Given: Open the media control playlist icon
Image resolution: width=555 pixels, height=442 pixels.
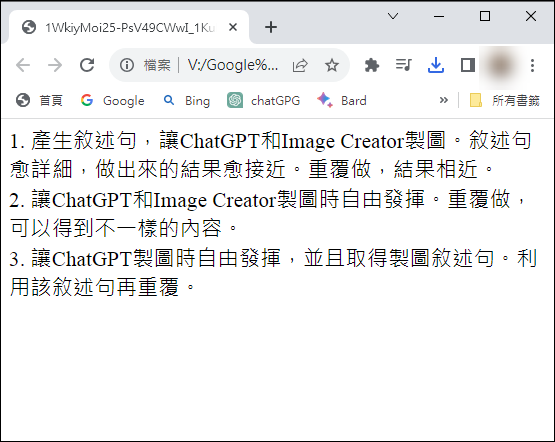Looking at the screenshot, I should pyautogui.click(x=404, y=65).
